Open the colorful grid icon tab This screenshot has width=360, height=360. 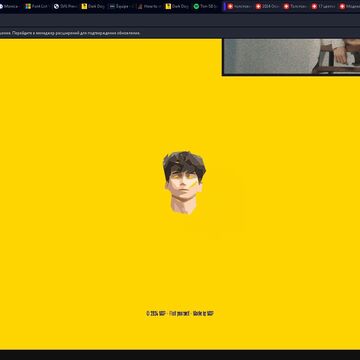tap(37, 6)
